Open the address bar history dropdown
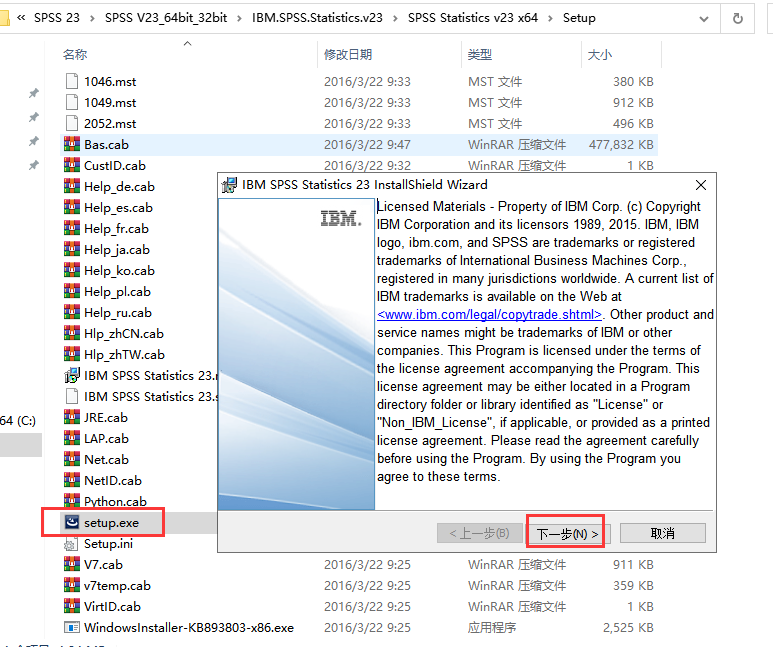 point(704,18)
